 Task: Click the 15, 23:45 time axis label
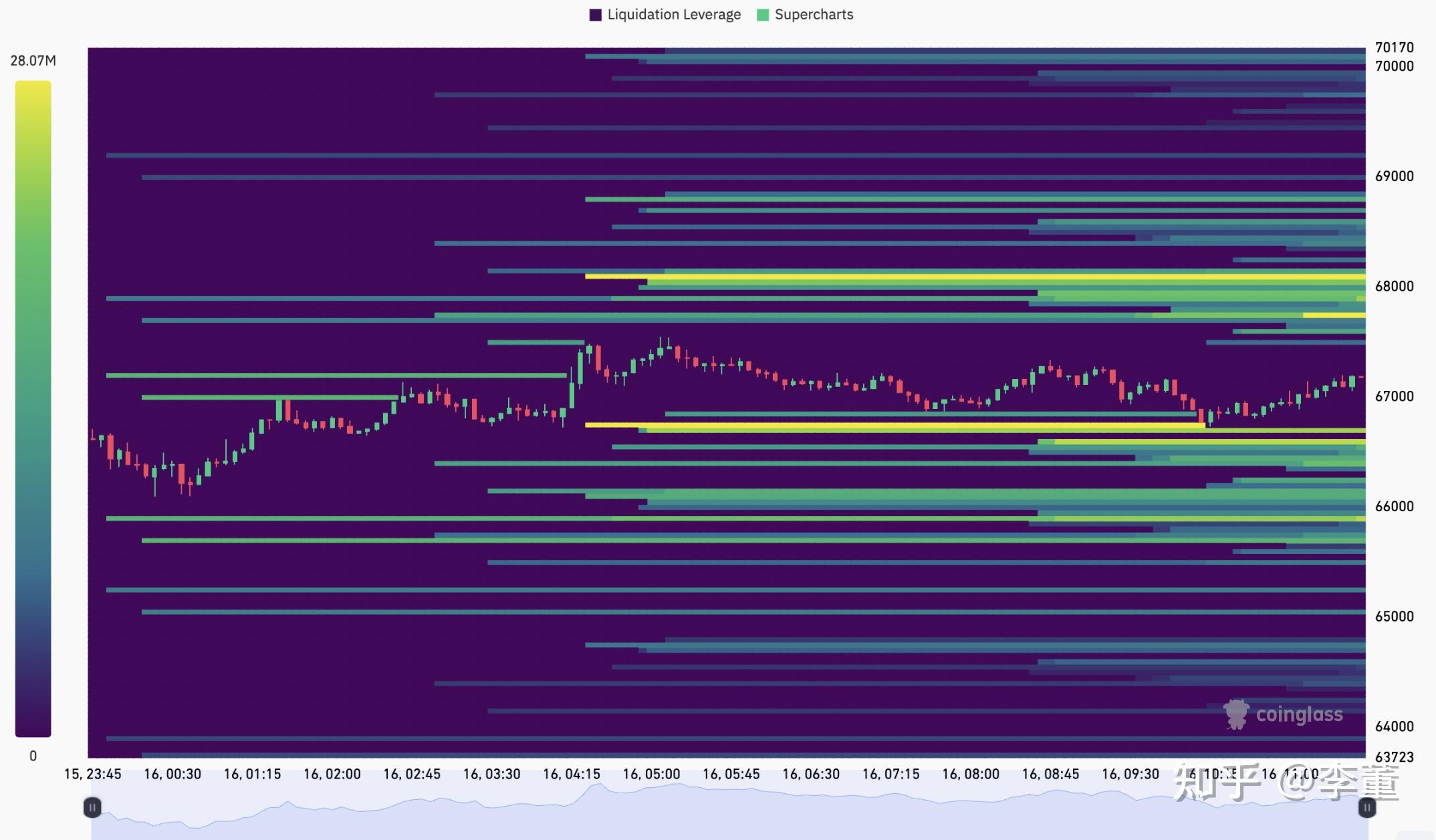(x=93, y=774)
